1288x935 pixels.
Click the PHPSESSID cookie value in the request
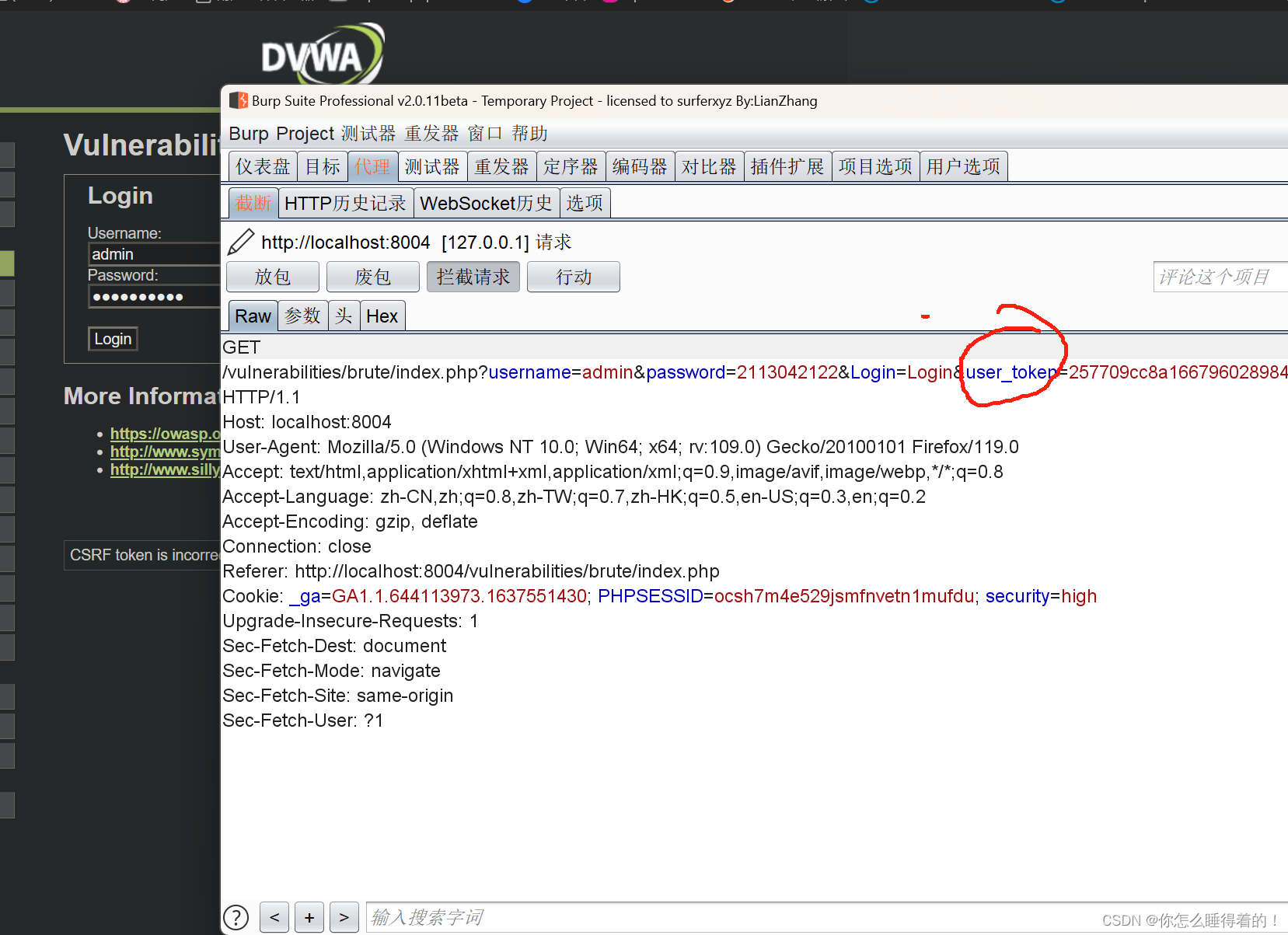844,596
